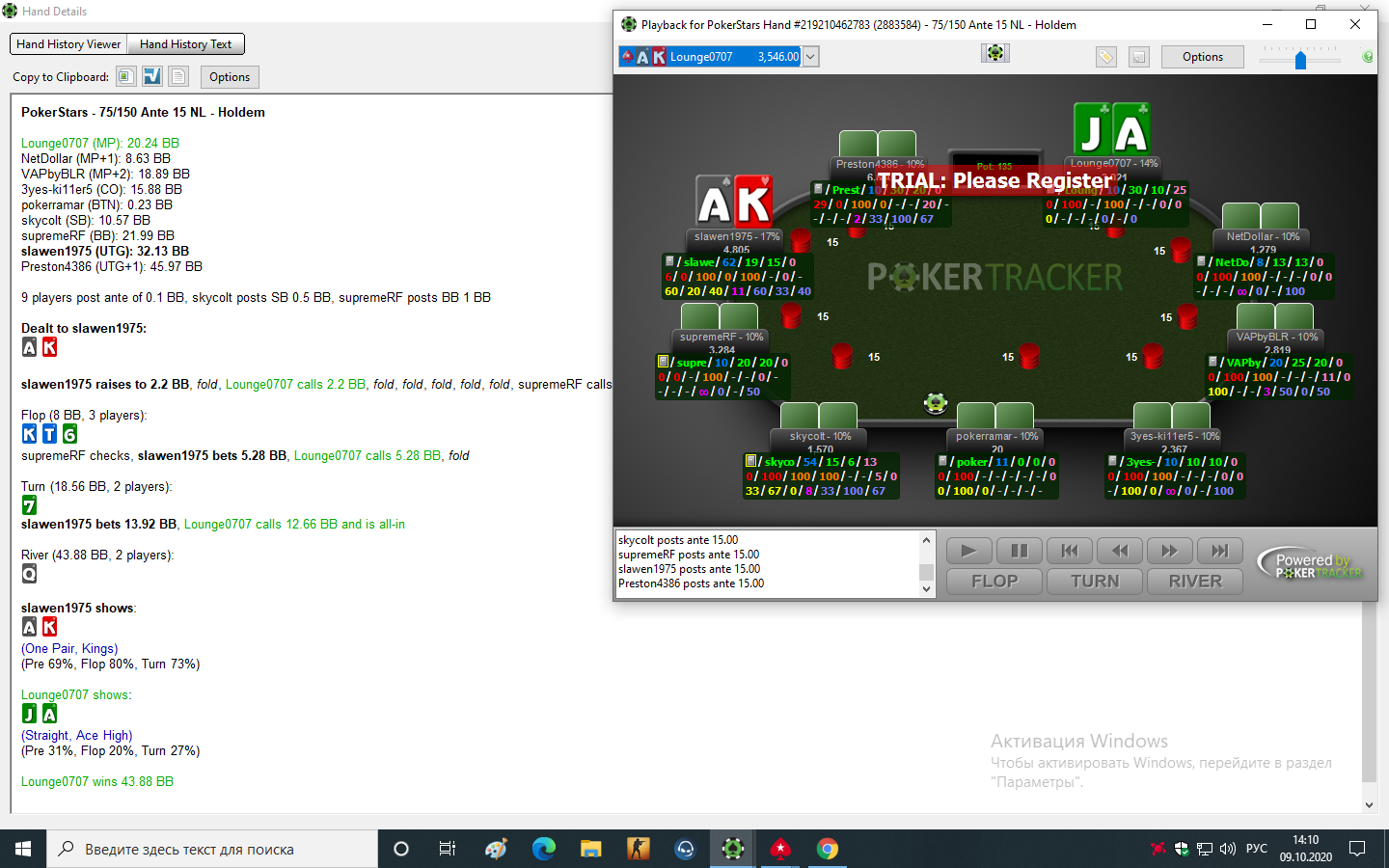Click the supremeRF player name plate

[722, 337]
